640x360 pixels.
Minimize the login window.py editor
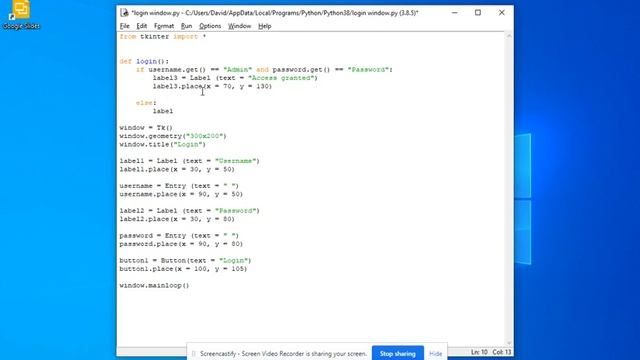coord(454,13)
